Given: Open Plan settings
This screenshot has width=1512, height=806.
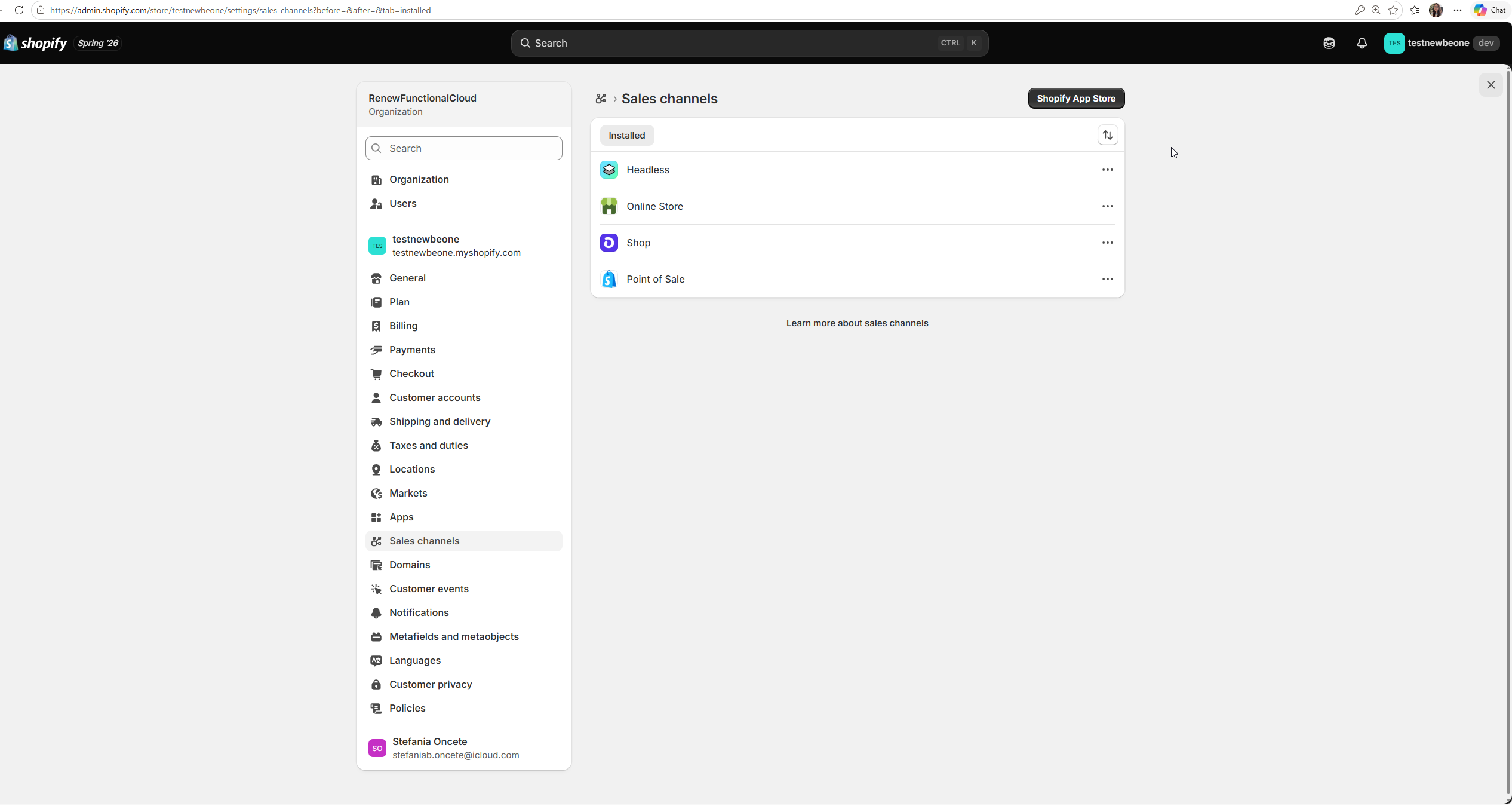Looking at the screenshot, I should click(x=463, y=302).
